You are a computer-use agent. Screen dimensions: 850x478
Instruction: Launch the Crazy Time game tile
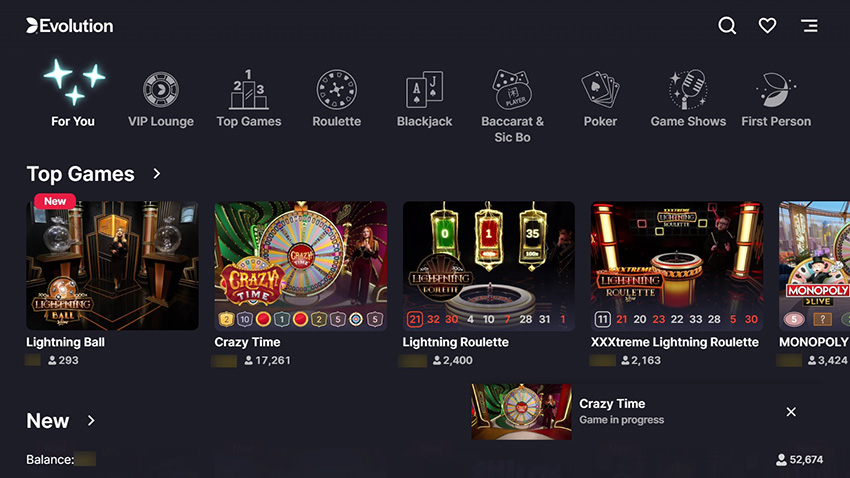[301, 266]
